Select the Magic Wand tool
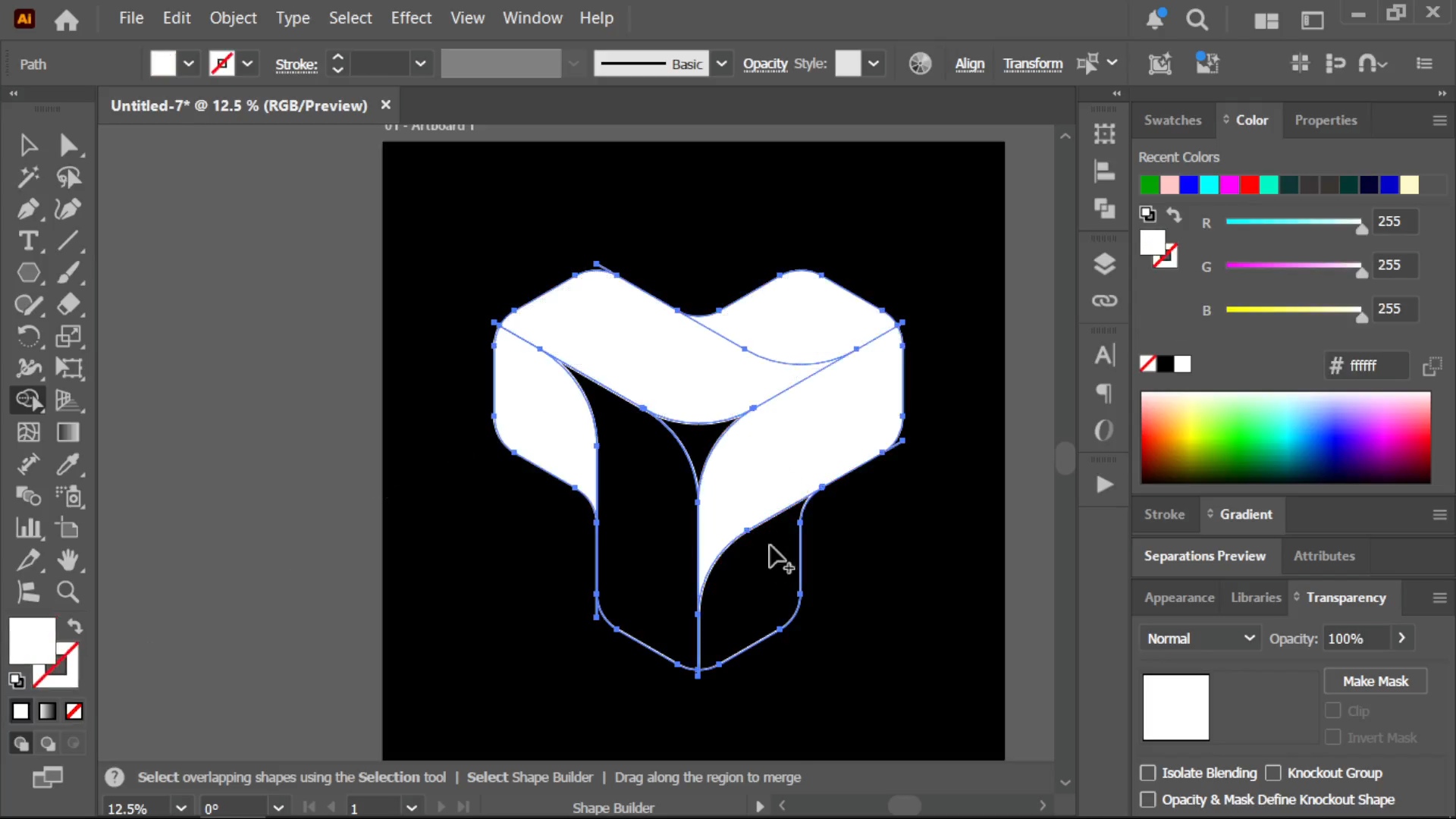The width and height of the screenshot is (1456, 819). point(28,177)
